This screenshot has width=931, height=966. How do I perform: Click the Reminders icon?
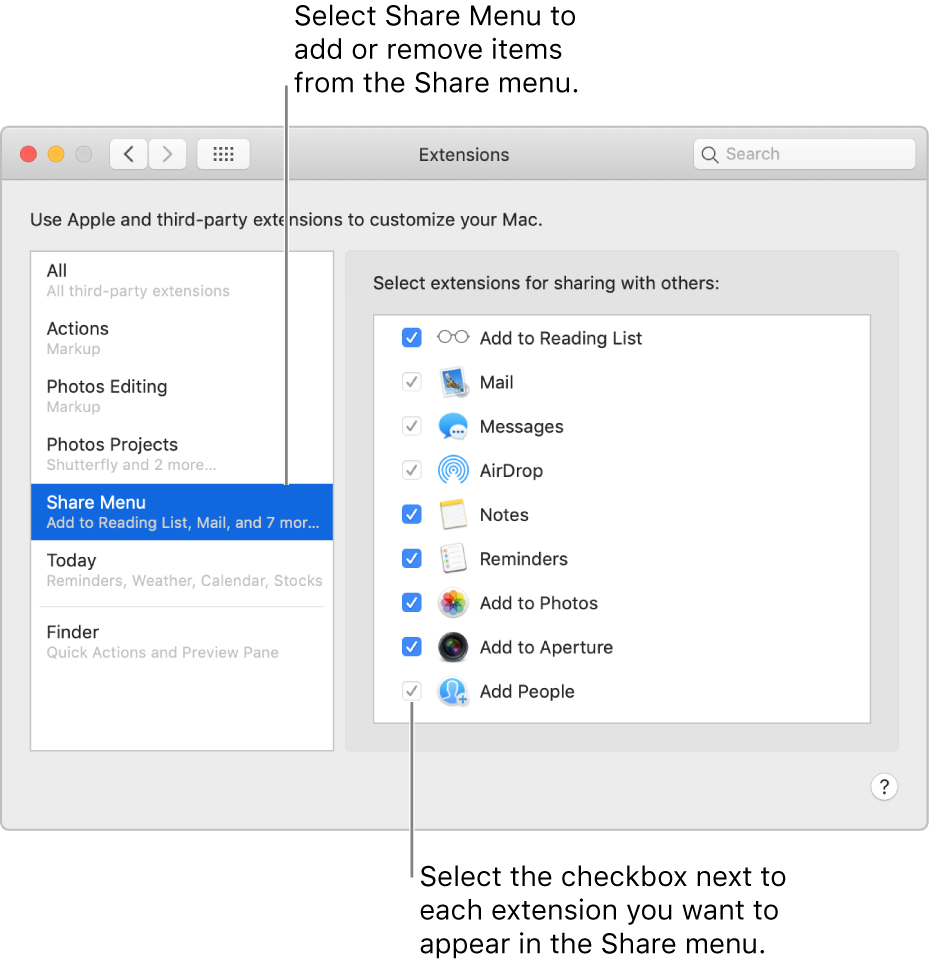point(452,558)
